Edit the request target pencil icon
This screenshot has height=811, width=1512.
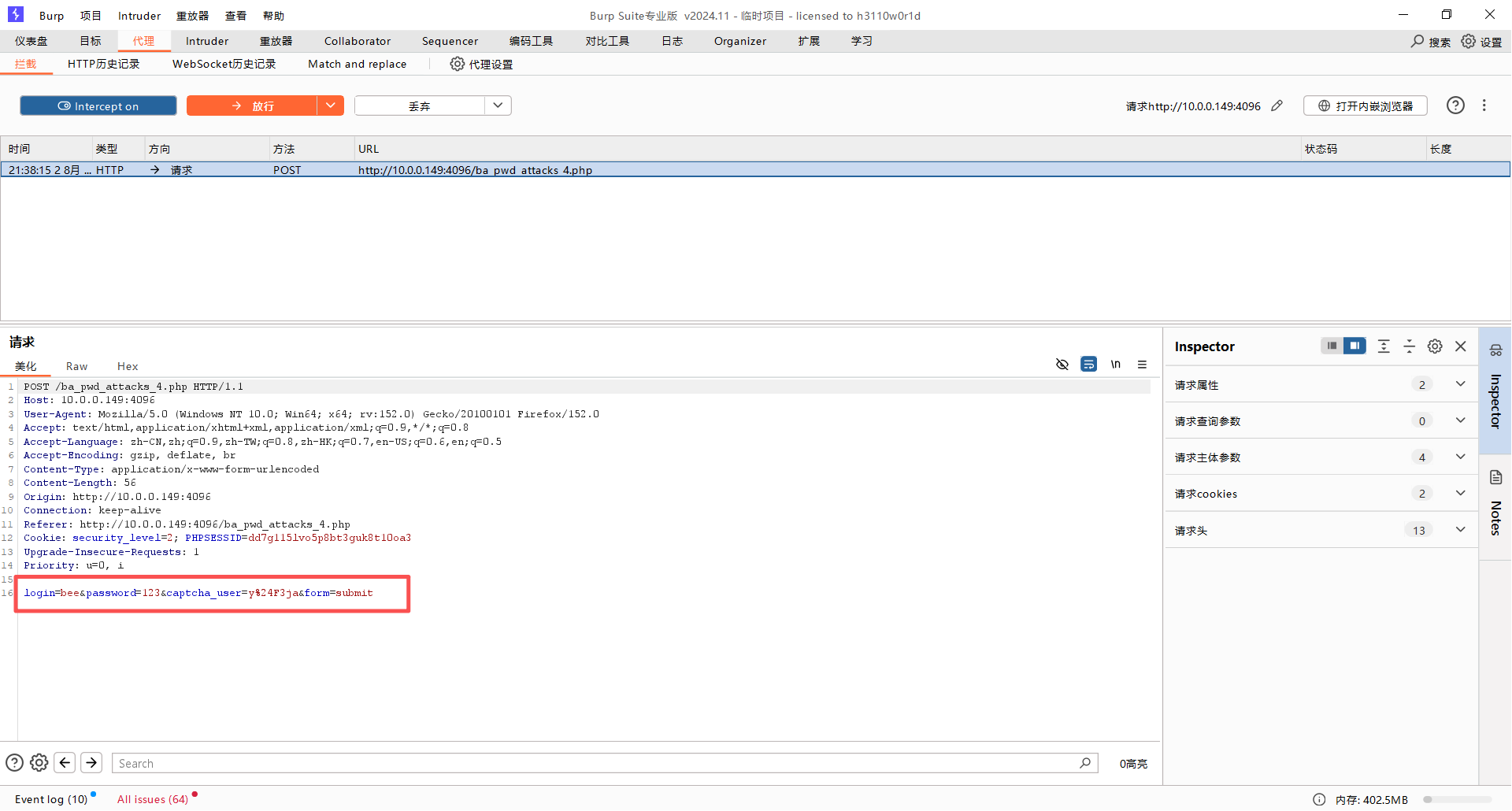[1277, 106]
